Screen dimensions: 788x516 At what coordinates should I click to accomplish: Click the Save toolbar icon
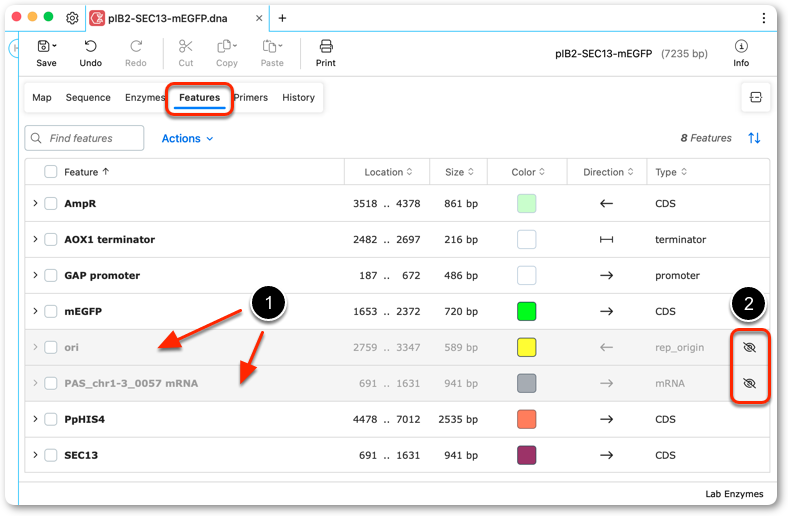[44, 47]
